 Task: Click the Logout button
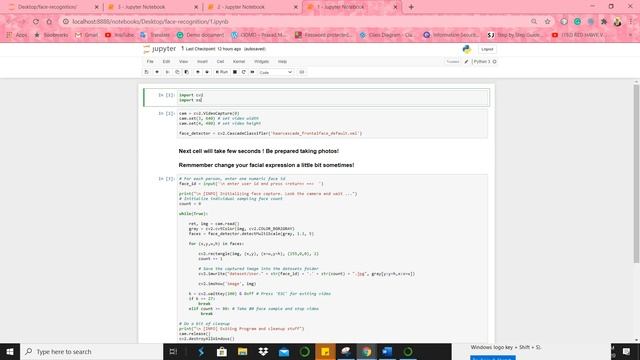487,49
